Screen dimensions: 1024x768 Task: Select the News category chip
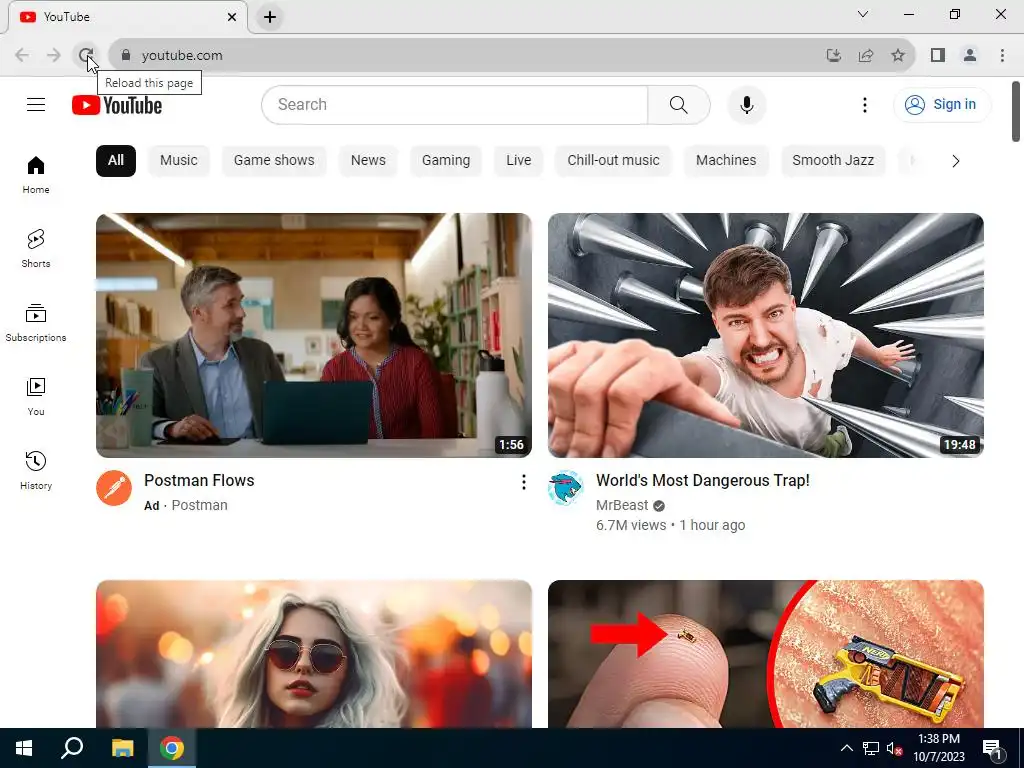coord(368,161)
